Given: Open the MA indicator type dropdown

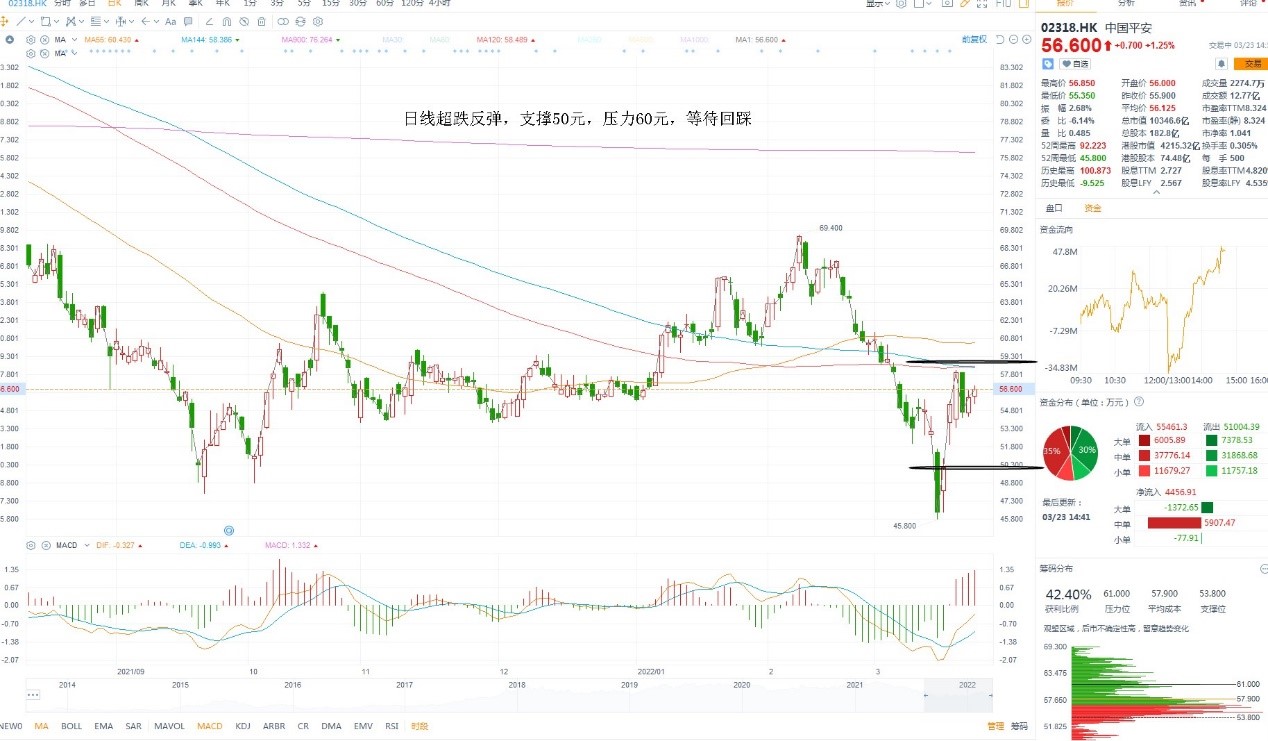Looking at the screenshot, I should pyautogui.click(x=74, y=40).
